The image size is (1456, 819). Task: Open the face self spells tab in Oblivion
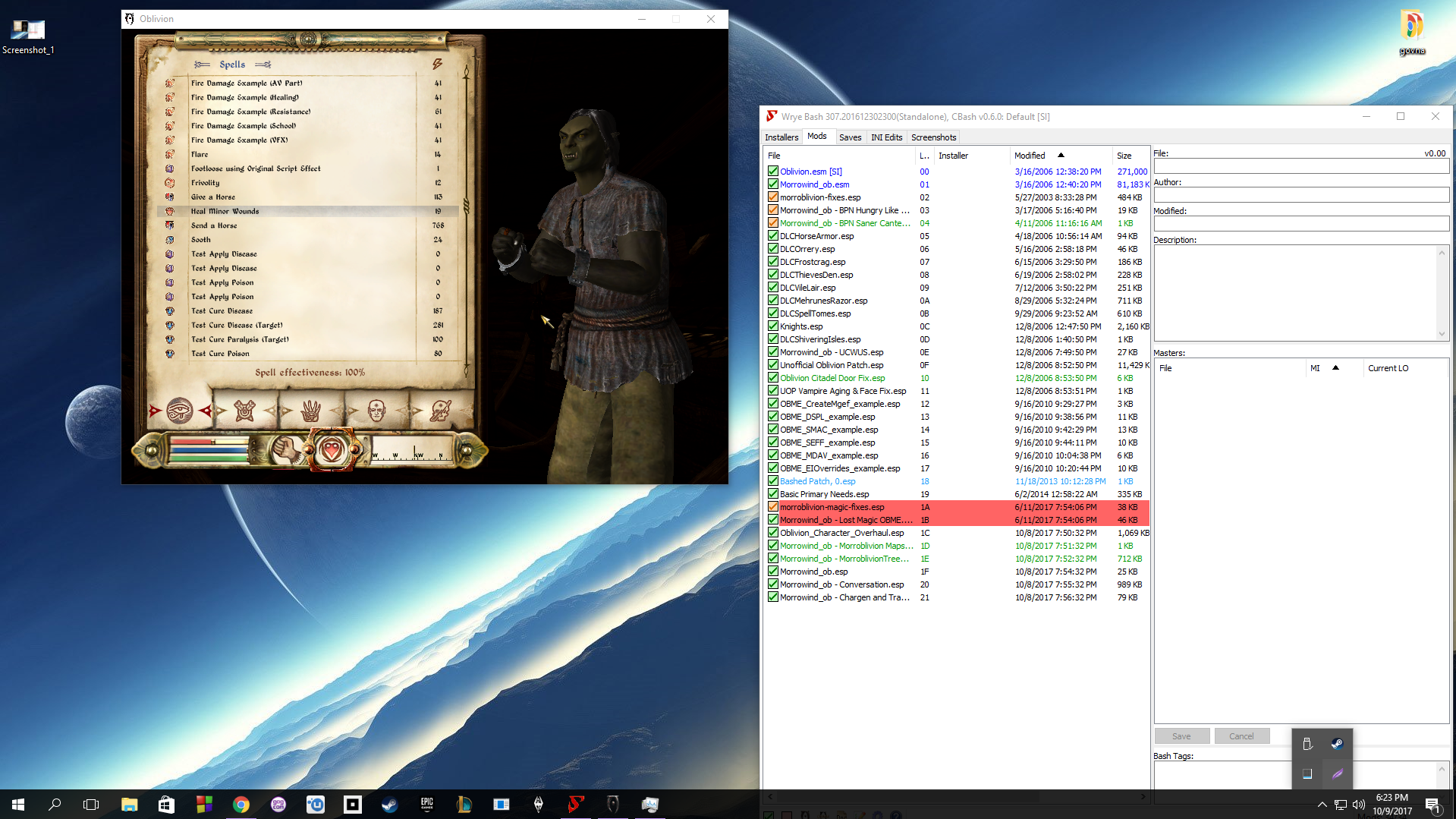376,411
